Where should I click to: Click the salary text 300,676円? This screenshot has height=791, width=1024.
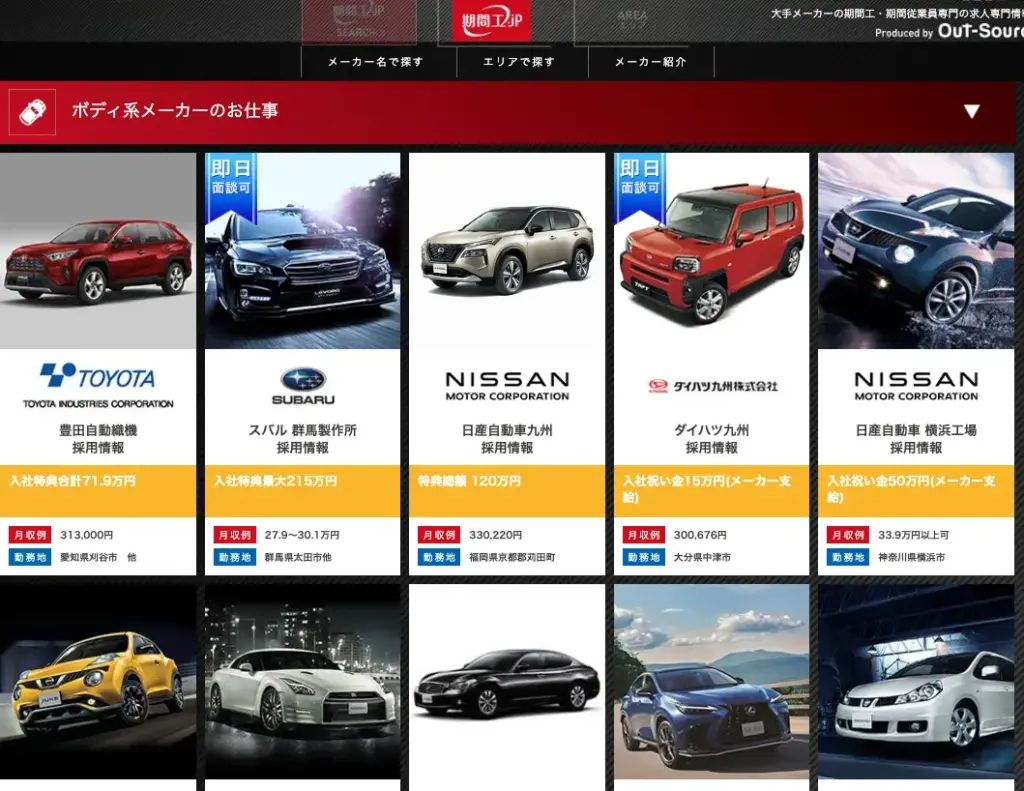pyautogui.click(x=700, y=535)
